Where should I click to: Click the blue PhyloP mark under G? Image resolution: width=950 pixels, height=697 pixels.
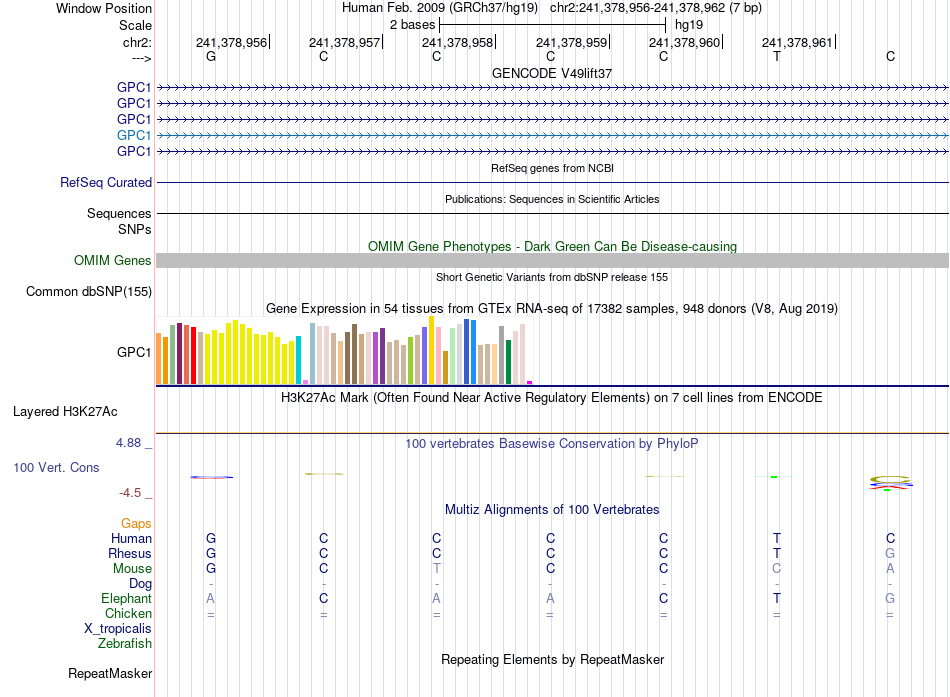point(211,478)
